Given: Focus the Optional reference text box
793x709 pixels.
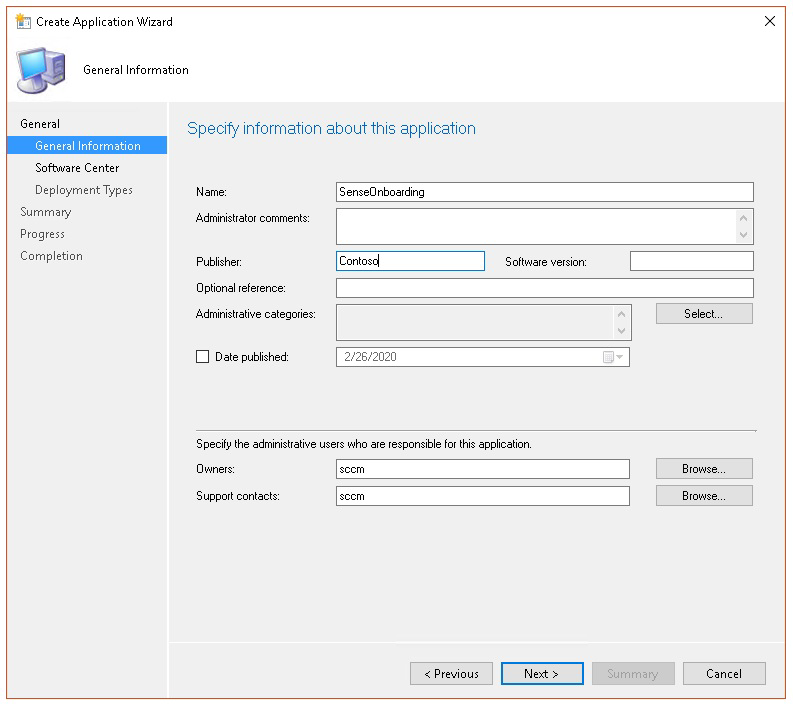Looking at the screenshot, I should point(544,288).
